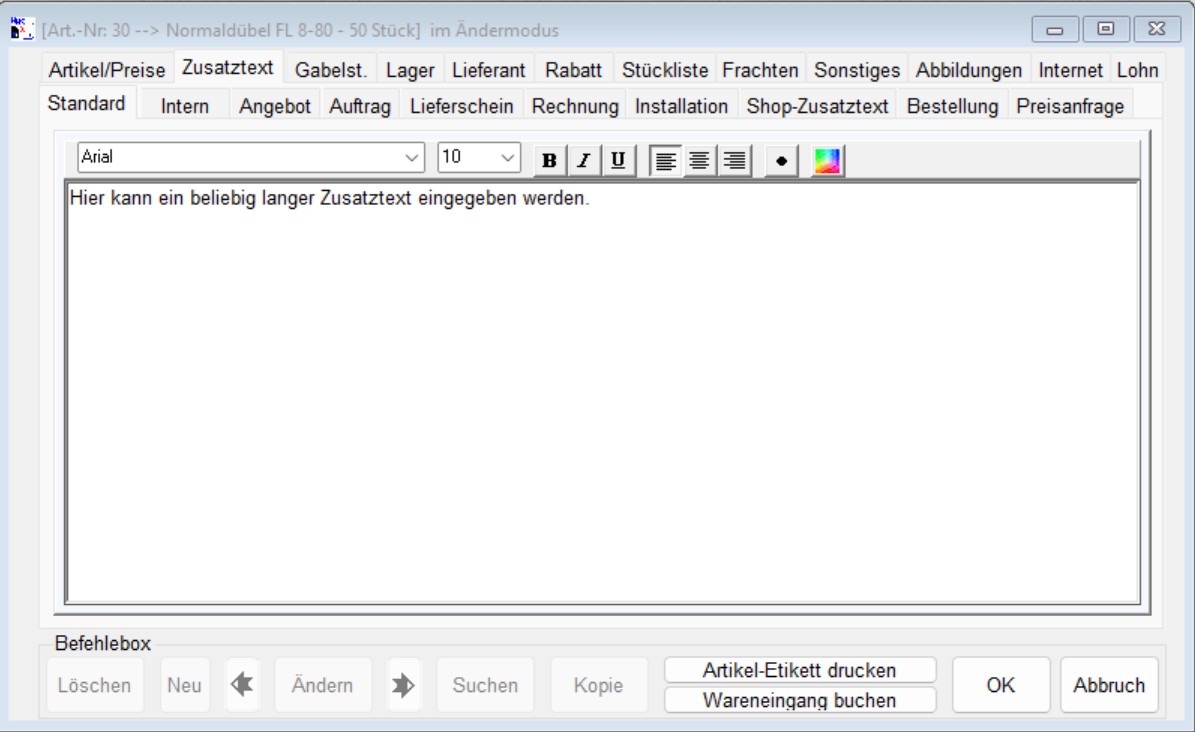
Task: Toggle bold text formatting
Action: 549,160
